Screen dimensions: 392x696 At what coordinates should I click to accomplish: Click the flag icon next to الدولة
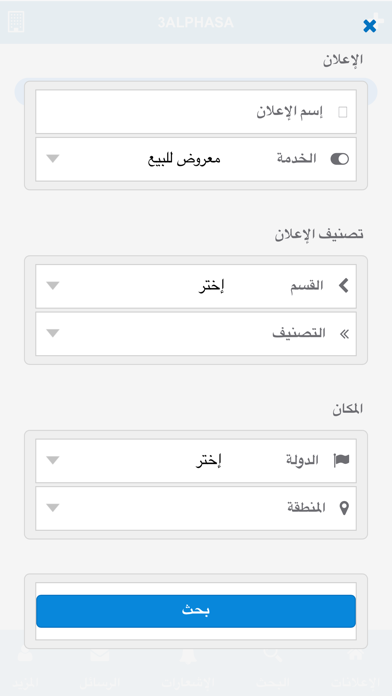(x=341, y=461)
